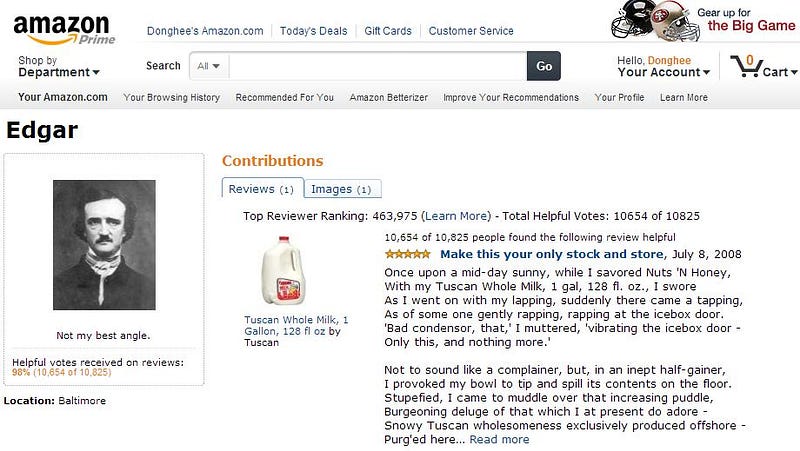Click Edgar's profile portrait photo
The height and width of the screenshot is (451, 800).
point(104,245)
